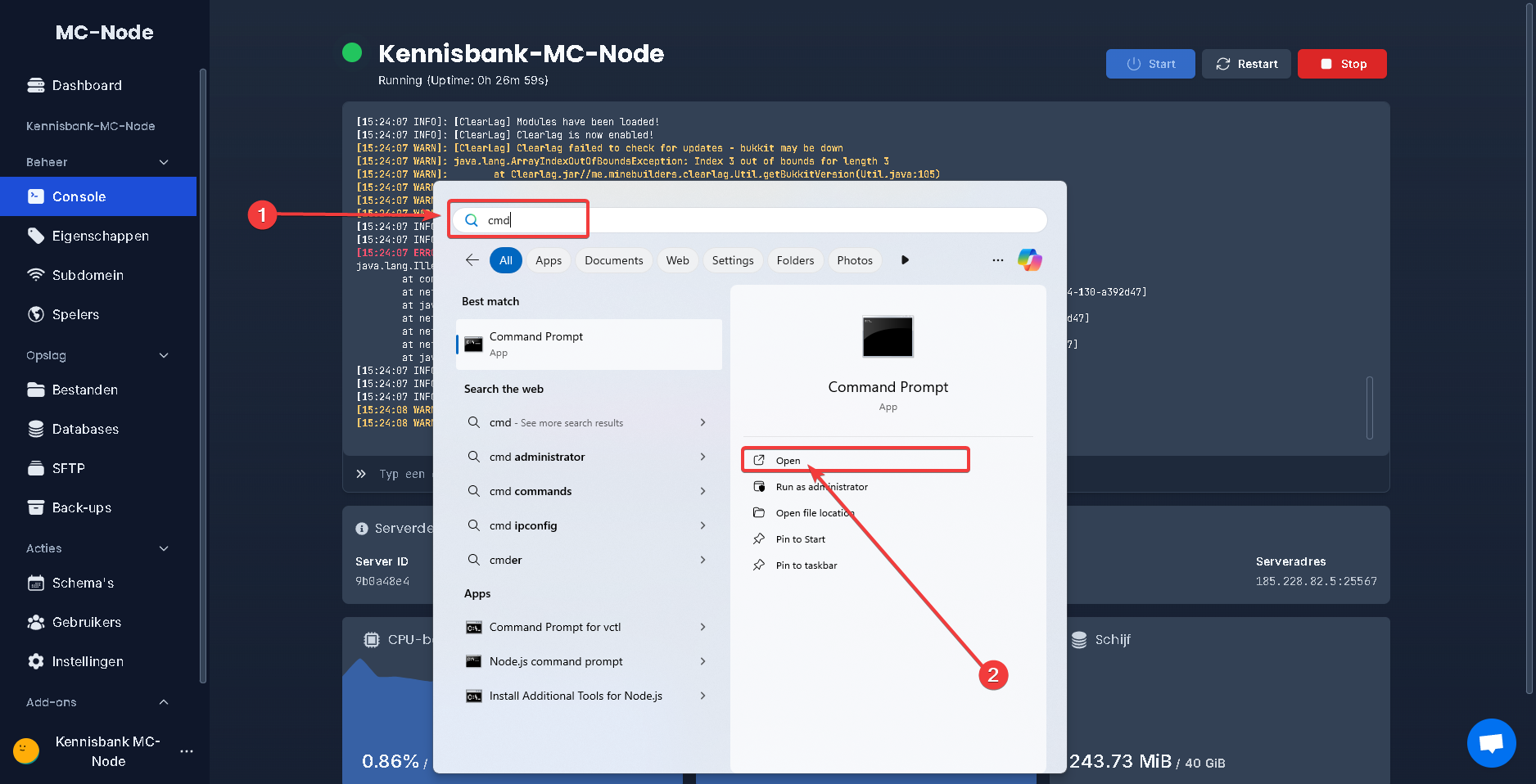Click the three-dot more options in search
Image resolution: width=1536 pixels, height=784 pixels.
[x=998, y=260]
